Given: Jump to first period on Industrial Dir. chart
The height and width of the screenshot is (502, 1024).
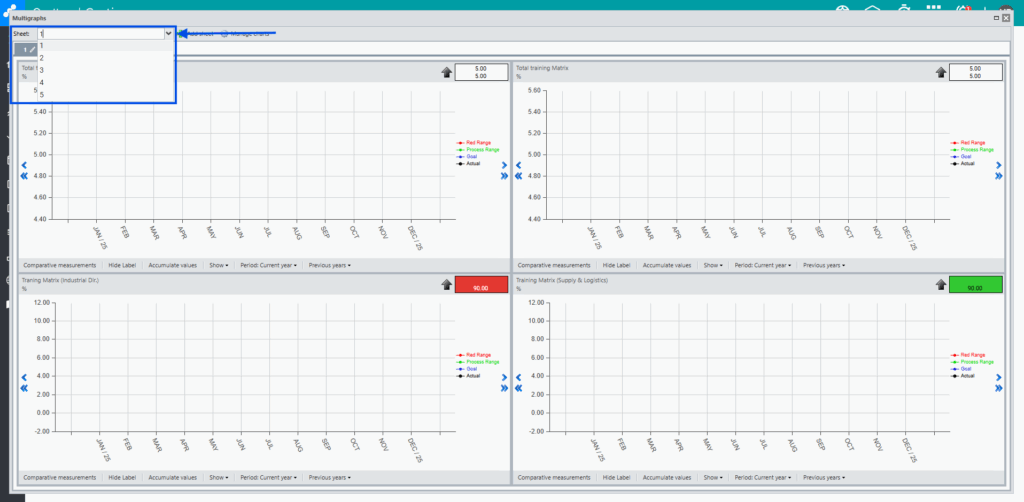Looking at the screenshot, I should tap(24, 388).
